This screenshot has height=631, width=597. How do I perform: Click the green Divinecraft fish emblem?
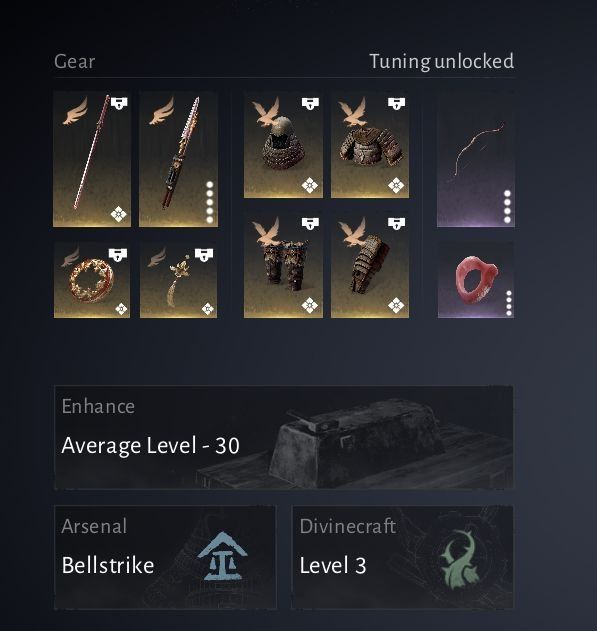pos(461,559)
